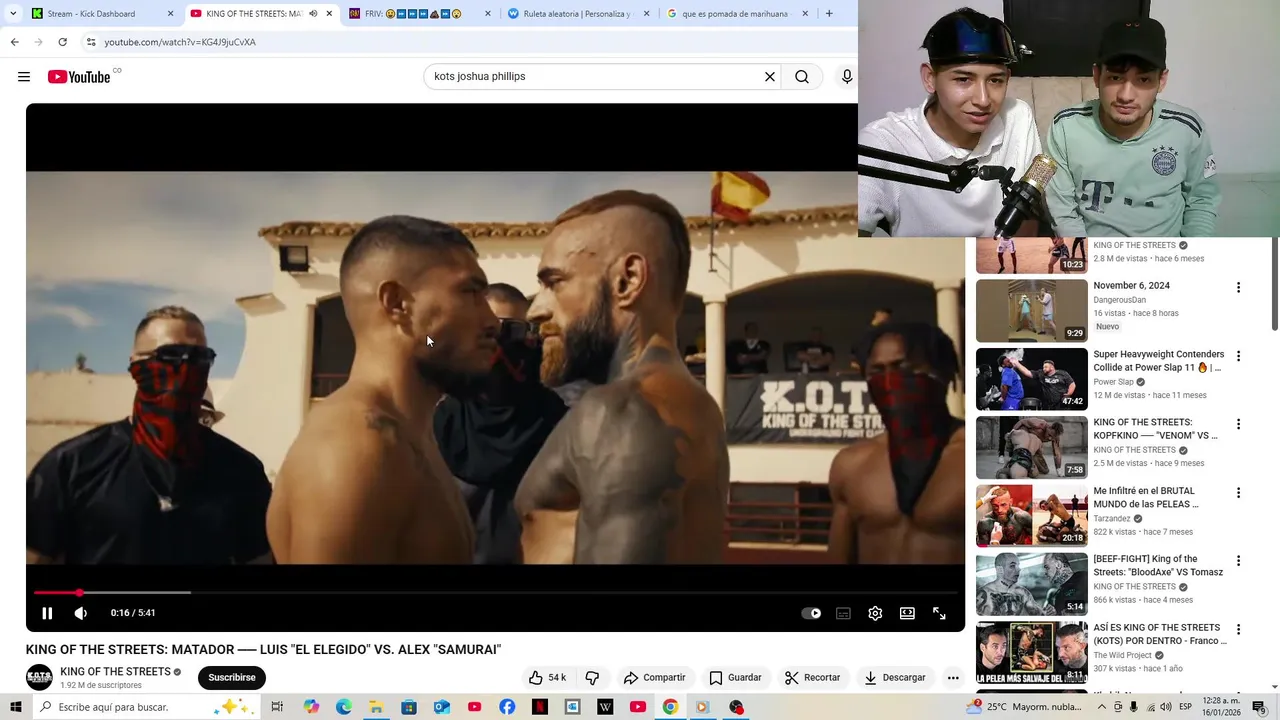Open Facebook from the taskbar
This screenshot has width=1280, height=720.
click(x=507, y=707)
